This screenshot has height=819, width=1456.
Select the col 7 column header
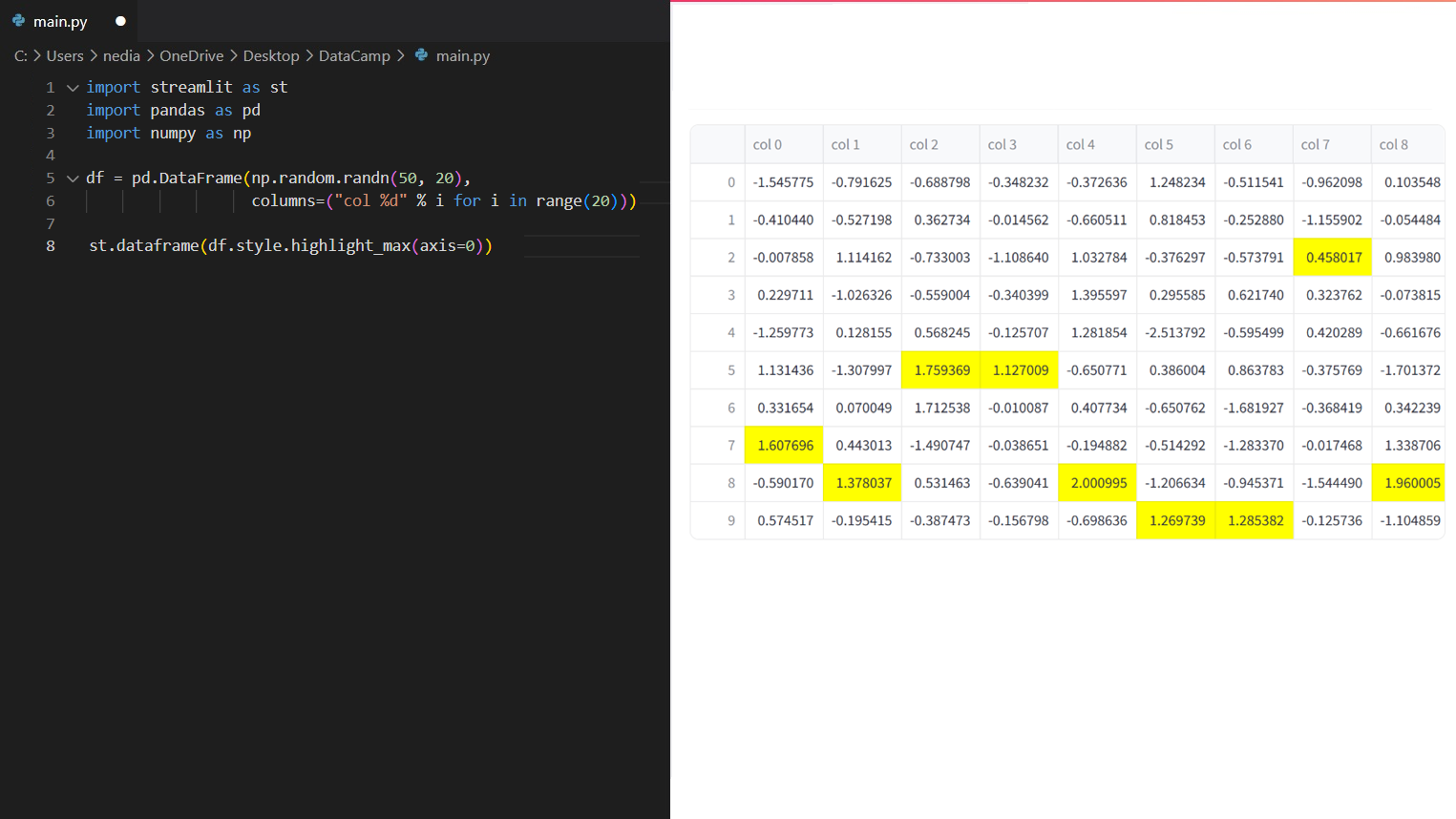pyautogui.click(x=1315, y=145)
